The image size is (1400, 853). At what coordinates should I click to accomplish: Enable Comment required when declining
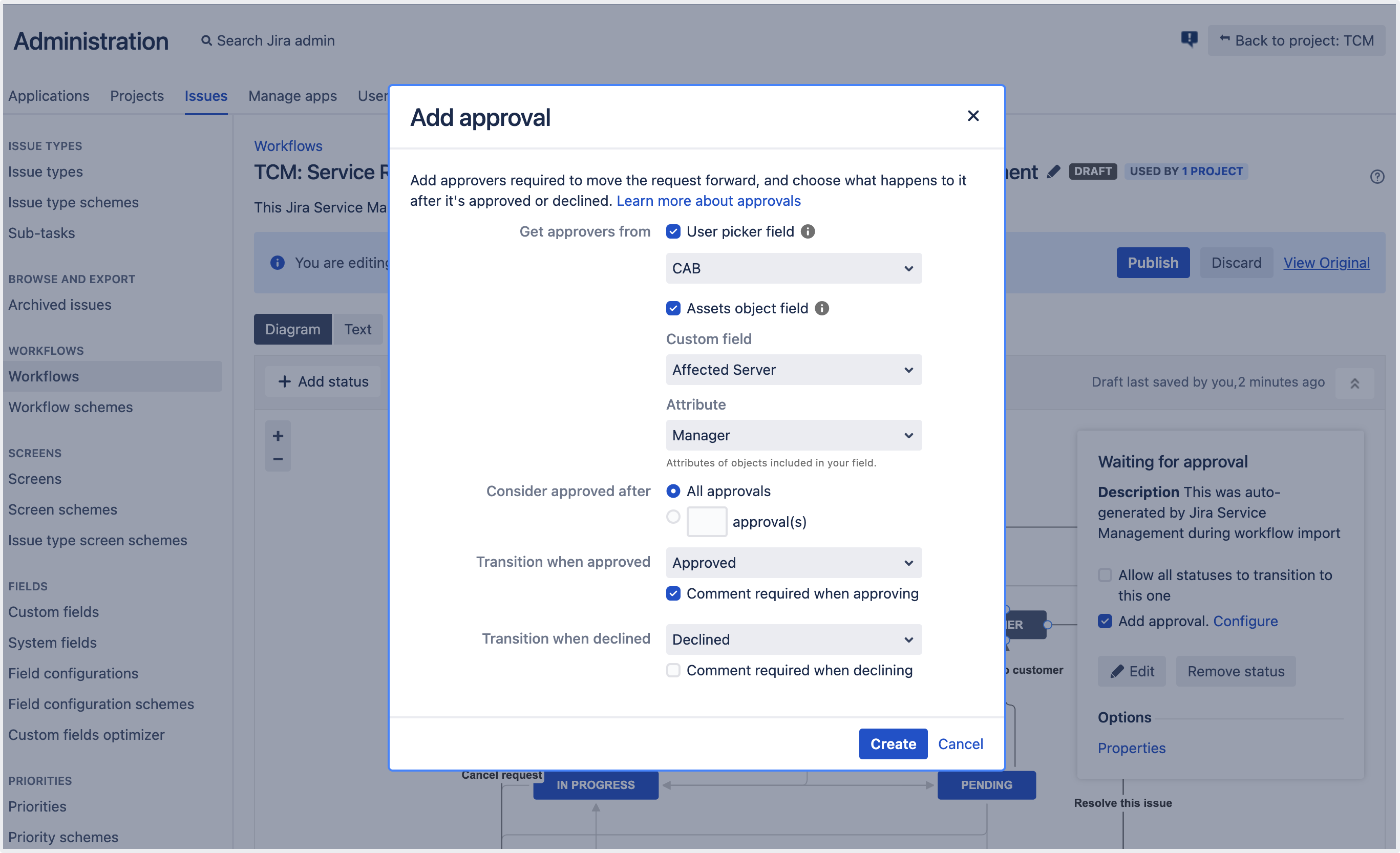click(673, 670)
